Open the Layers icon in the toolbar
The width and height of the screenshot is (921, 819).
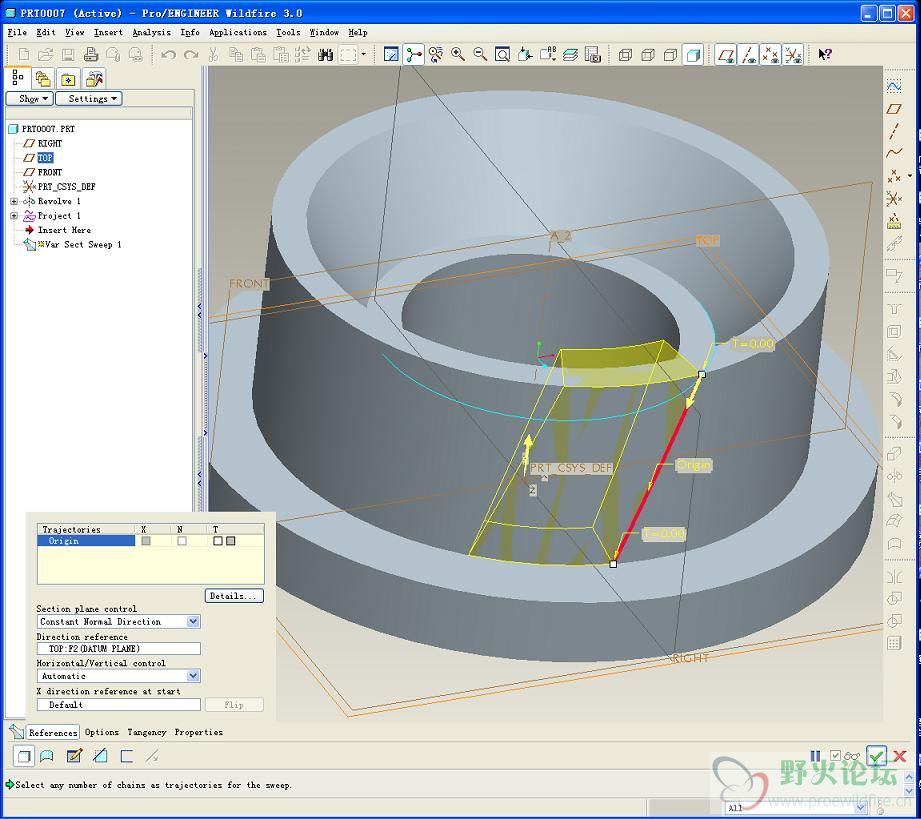pyautogui.click(x=570, y=55)
